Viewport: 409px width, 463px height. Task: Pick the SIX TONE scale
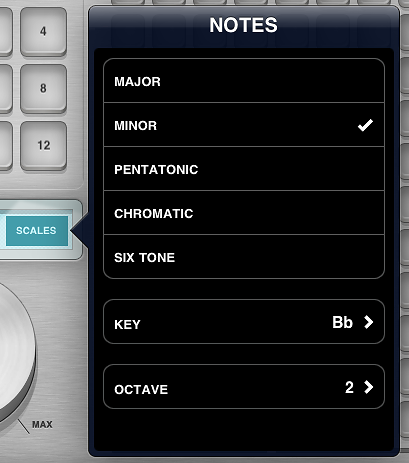(x=244, y=257)
